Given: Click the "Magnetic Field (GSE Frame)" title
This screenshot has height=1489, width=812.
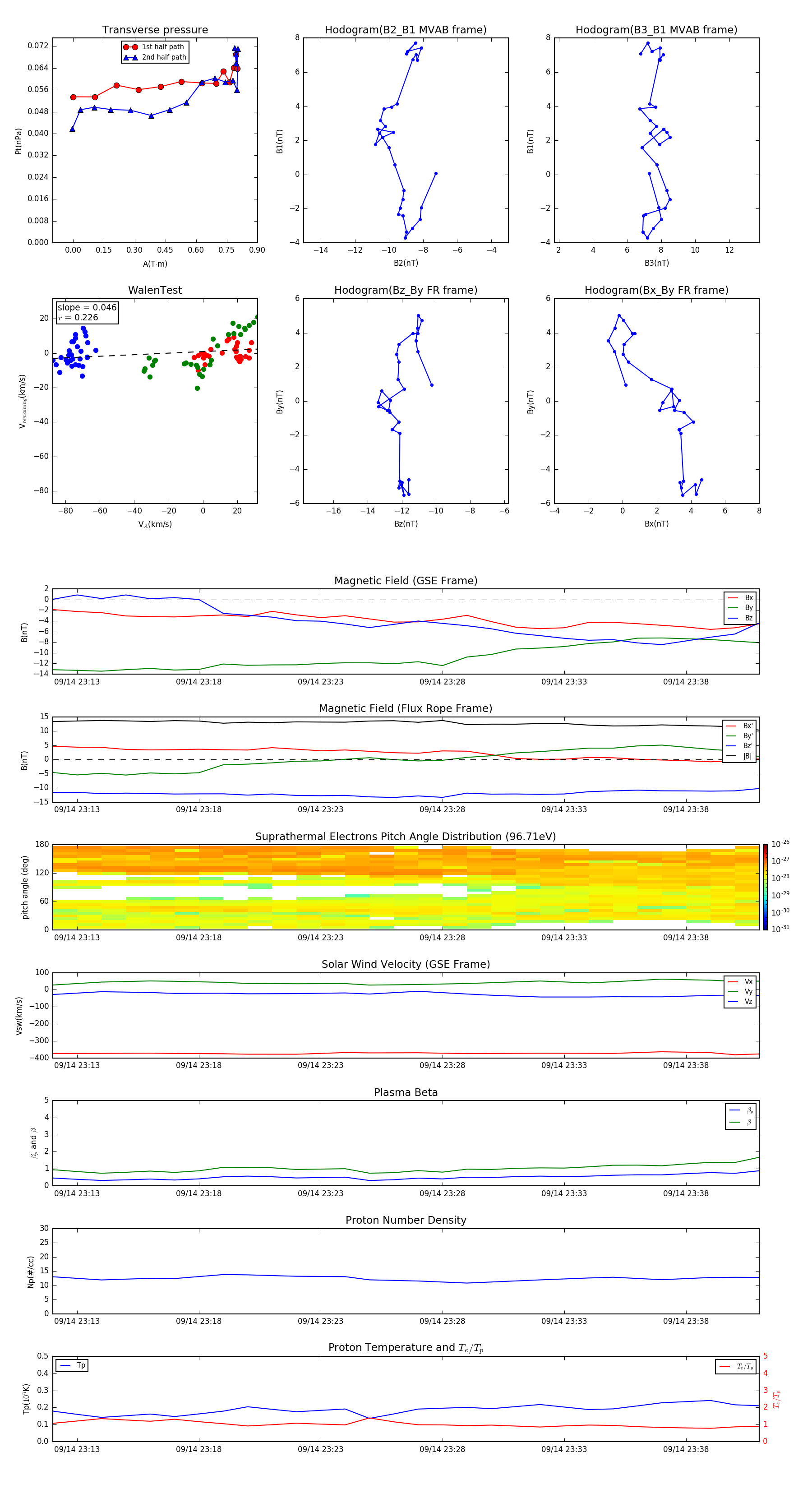Looking at the screenshot, I should coord(406,581).
